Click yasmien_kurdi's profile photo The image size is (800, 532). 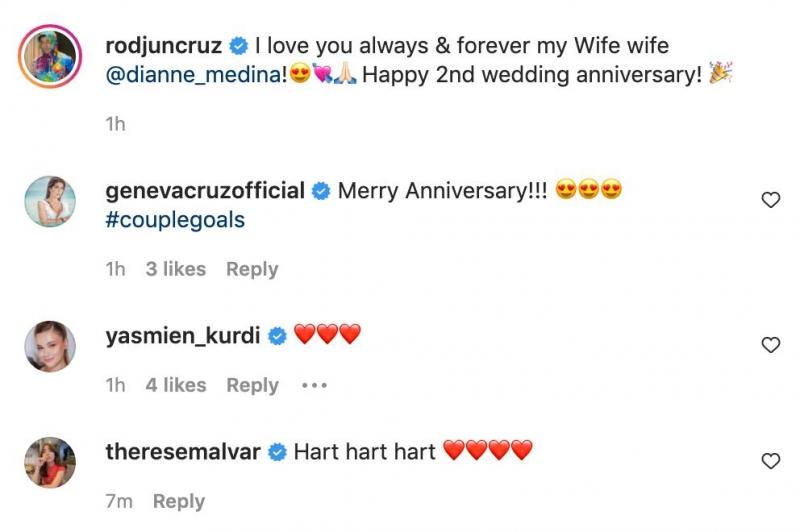[x=49, y=346]
